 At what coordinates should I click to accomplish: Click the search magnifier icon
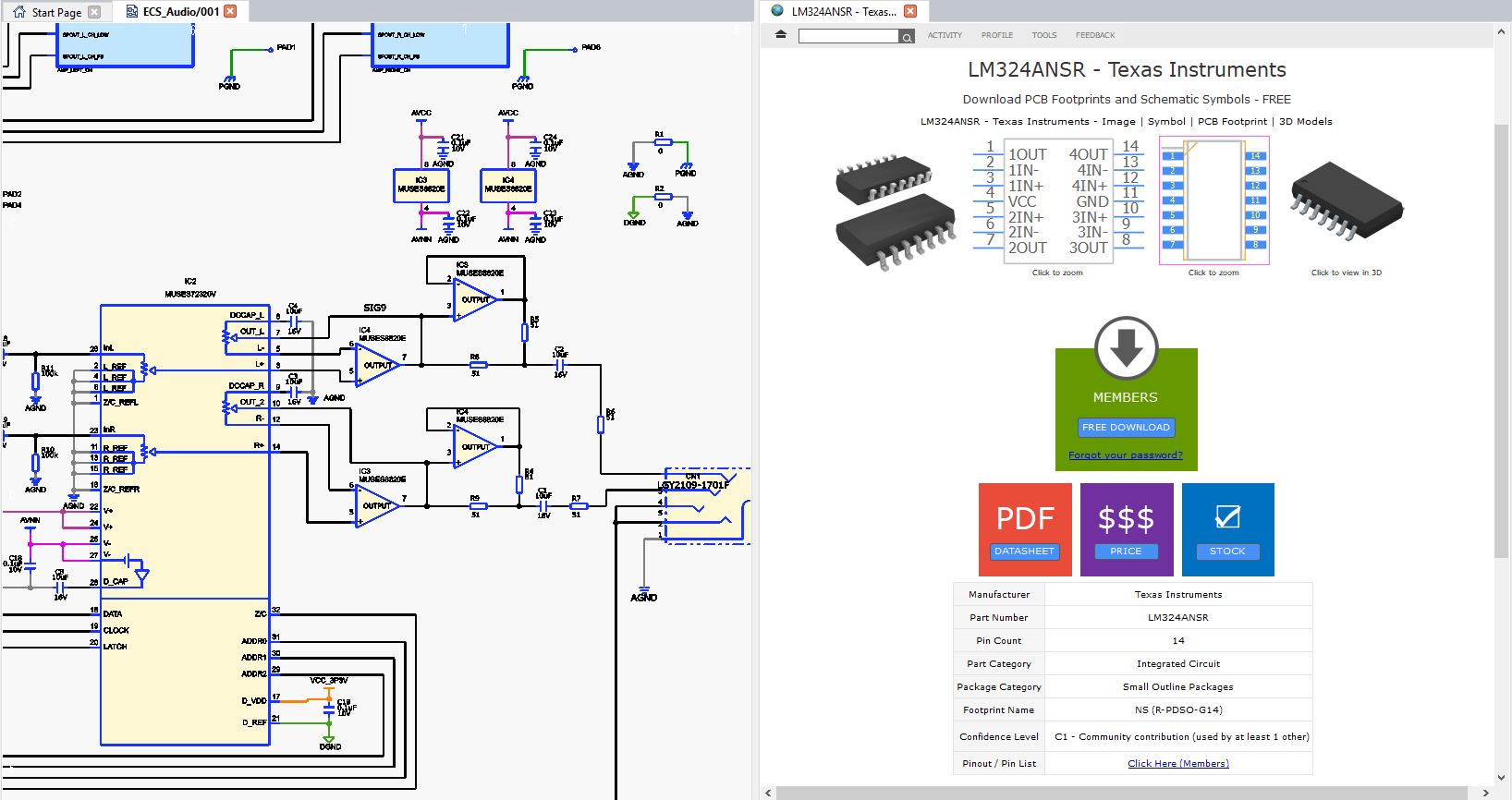click(907, 36)
